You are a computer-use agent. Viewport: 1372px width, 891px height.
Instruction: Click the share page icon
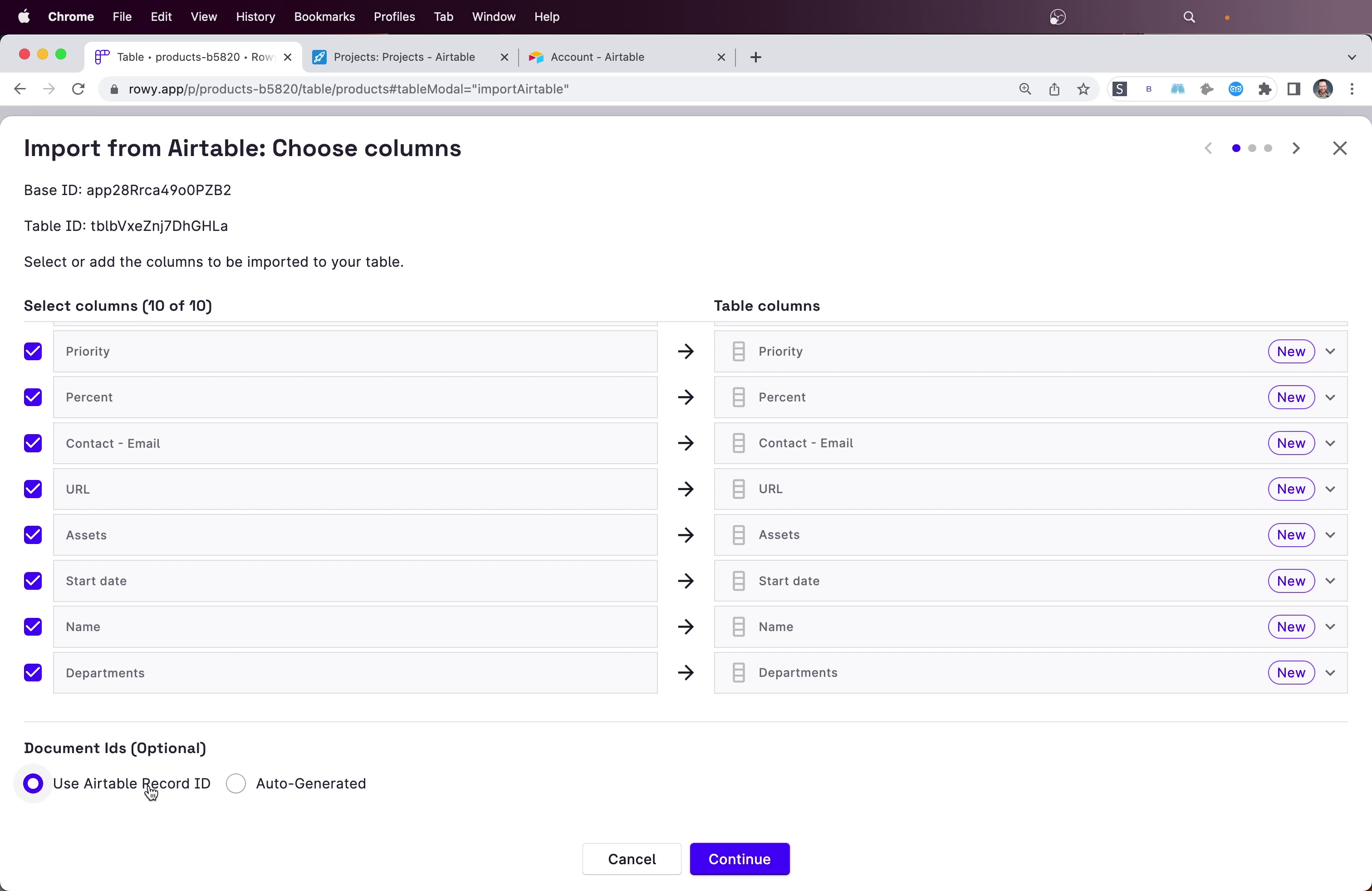click(x=1054, y=89)
